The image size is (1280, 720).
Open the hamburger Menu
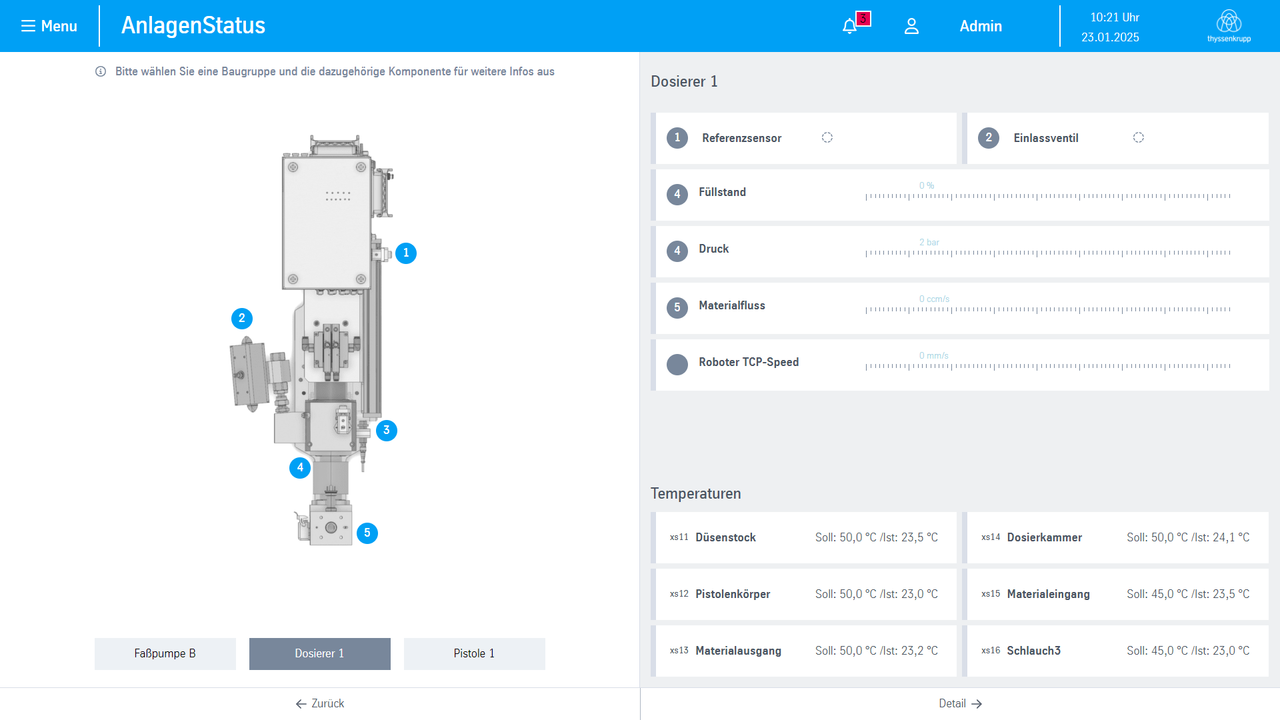[49, 26]
